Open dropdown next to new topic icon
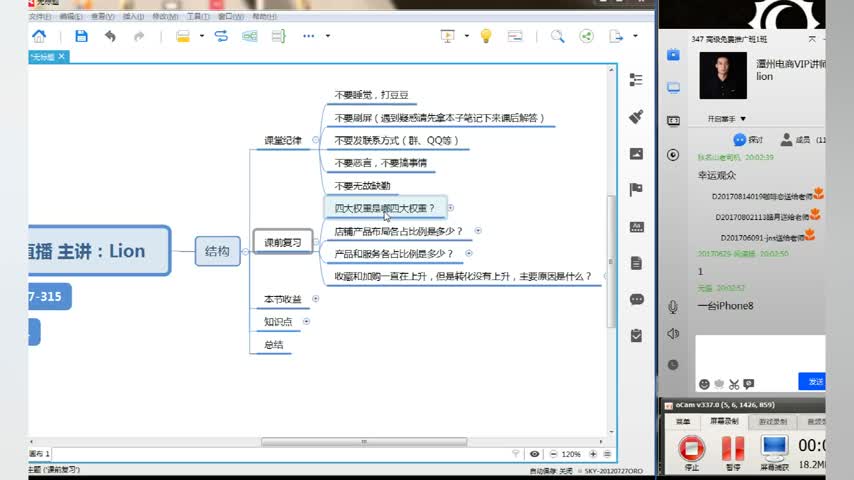Image resolution: width=854 pixels, height=480 pixels. click(202, 36)
